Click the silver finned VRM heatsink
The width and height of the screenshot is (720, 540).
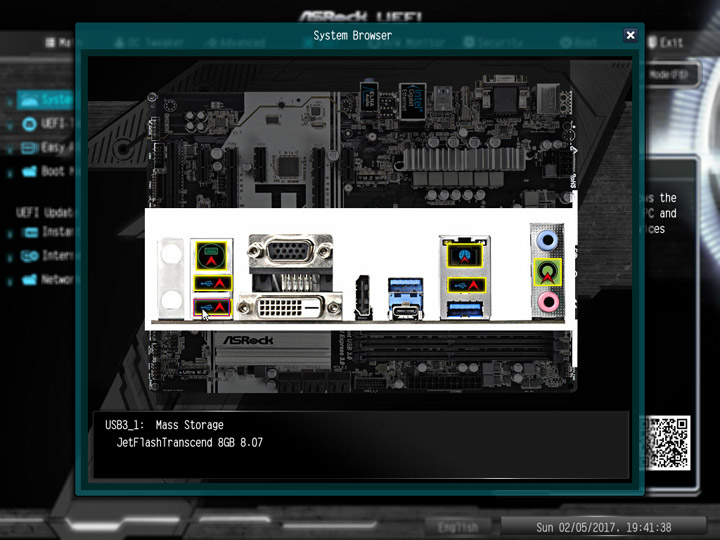click(464, 159)
